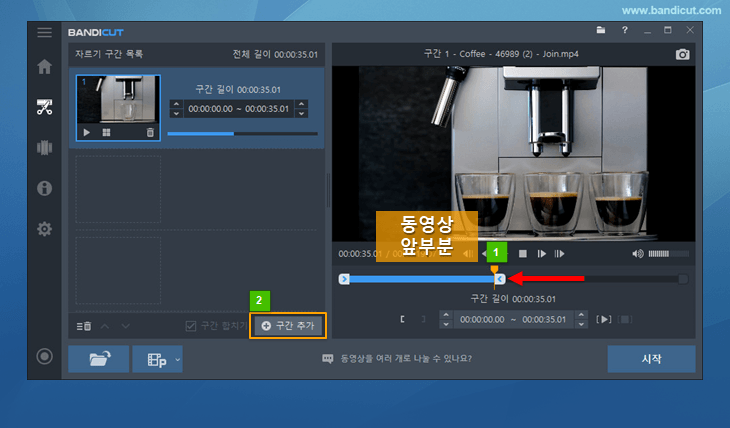
Task: Delete segment 1 with the trash icon
Action: [150, 133]
